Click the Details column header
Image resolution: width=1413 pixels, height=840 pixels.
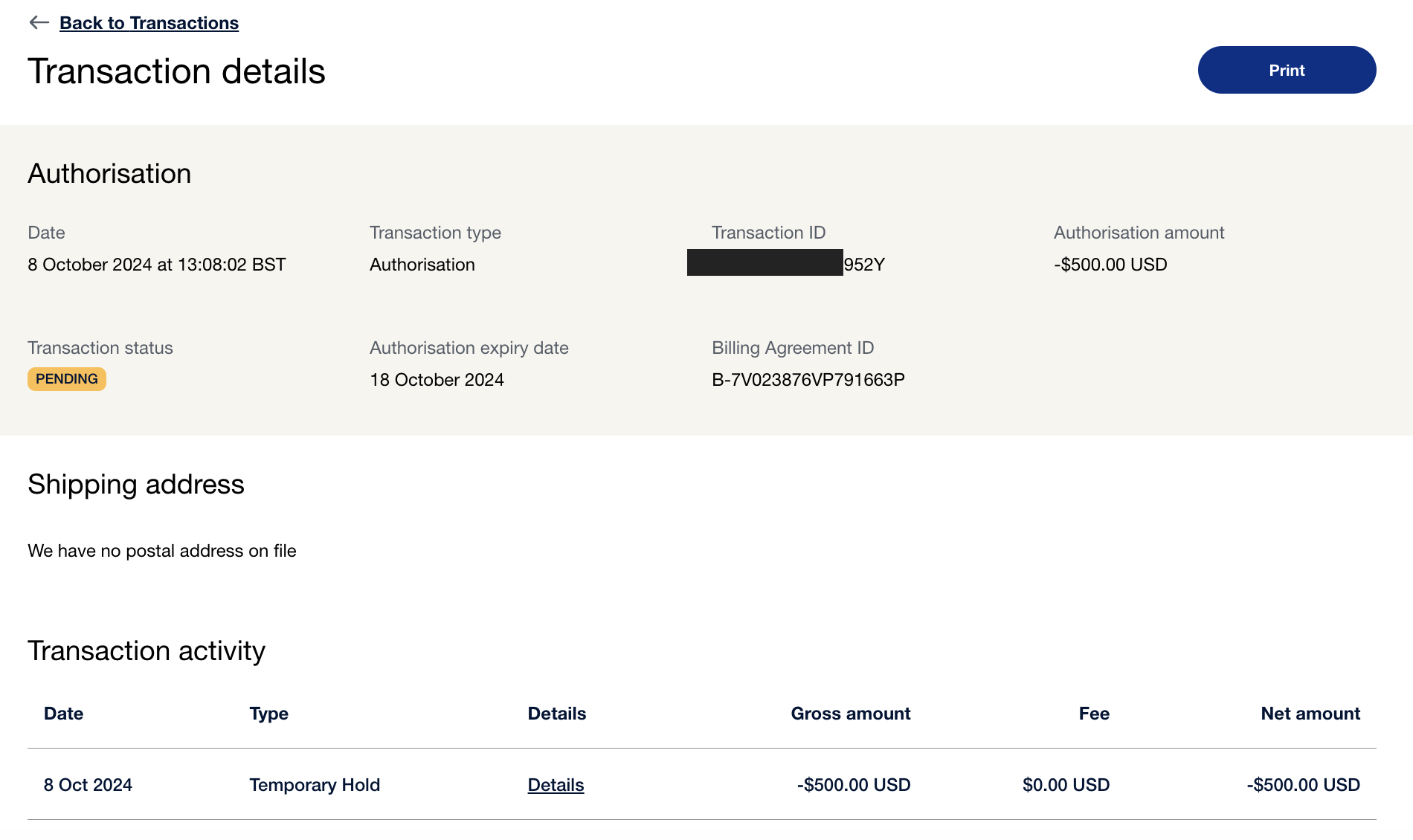tap(556, 714)
